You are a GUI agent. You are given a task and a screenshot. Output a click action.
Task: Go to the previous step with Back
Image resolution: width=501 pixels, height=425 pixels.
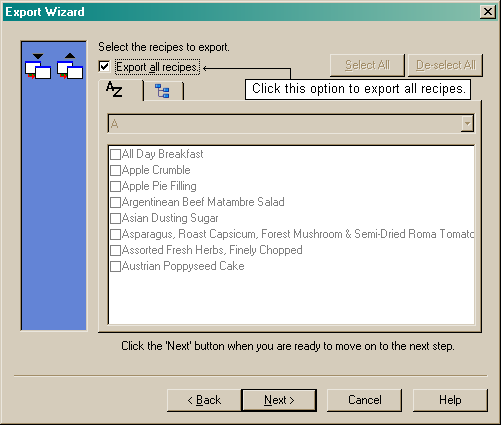tap(204, 400)
